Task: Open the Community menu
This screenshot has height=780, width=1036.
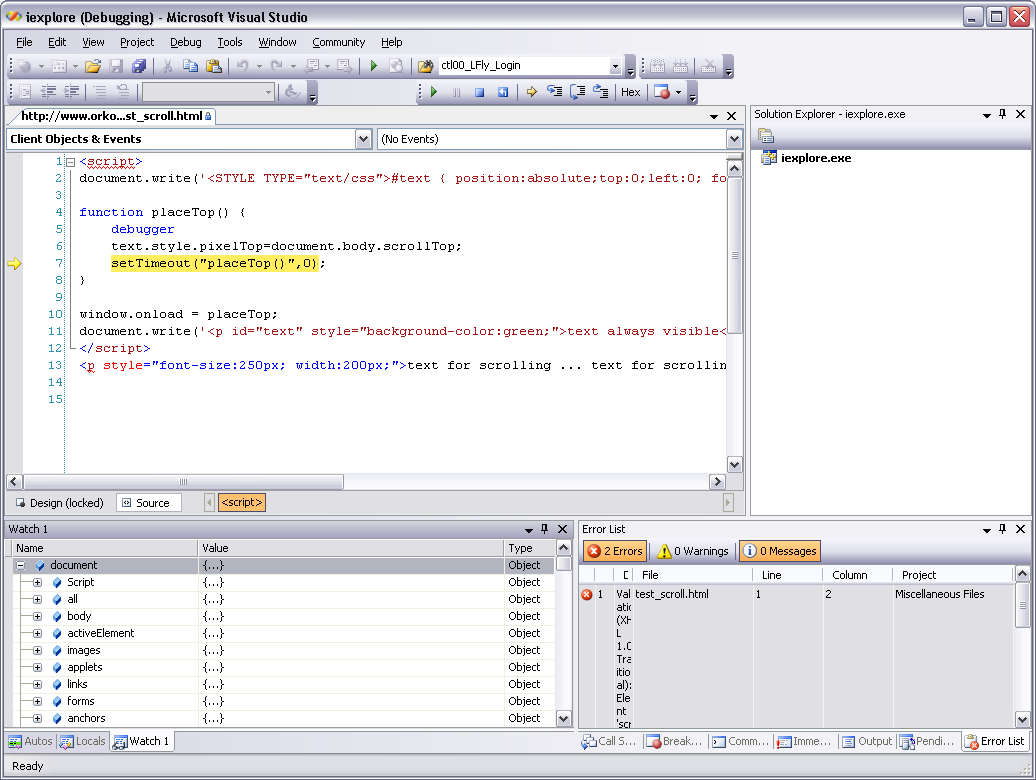Action: 338,42
